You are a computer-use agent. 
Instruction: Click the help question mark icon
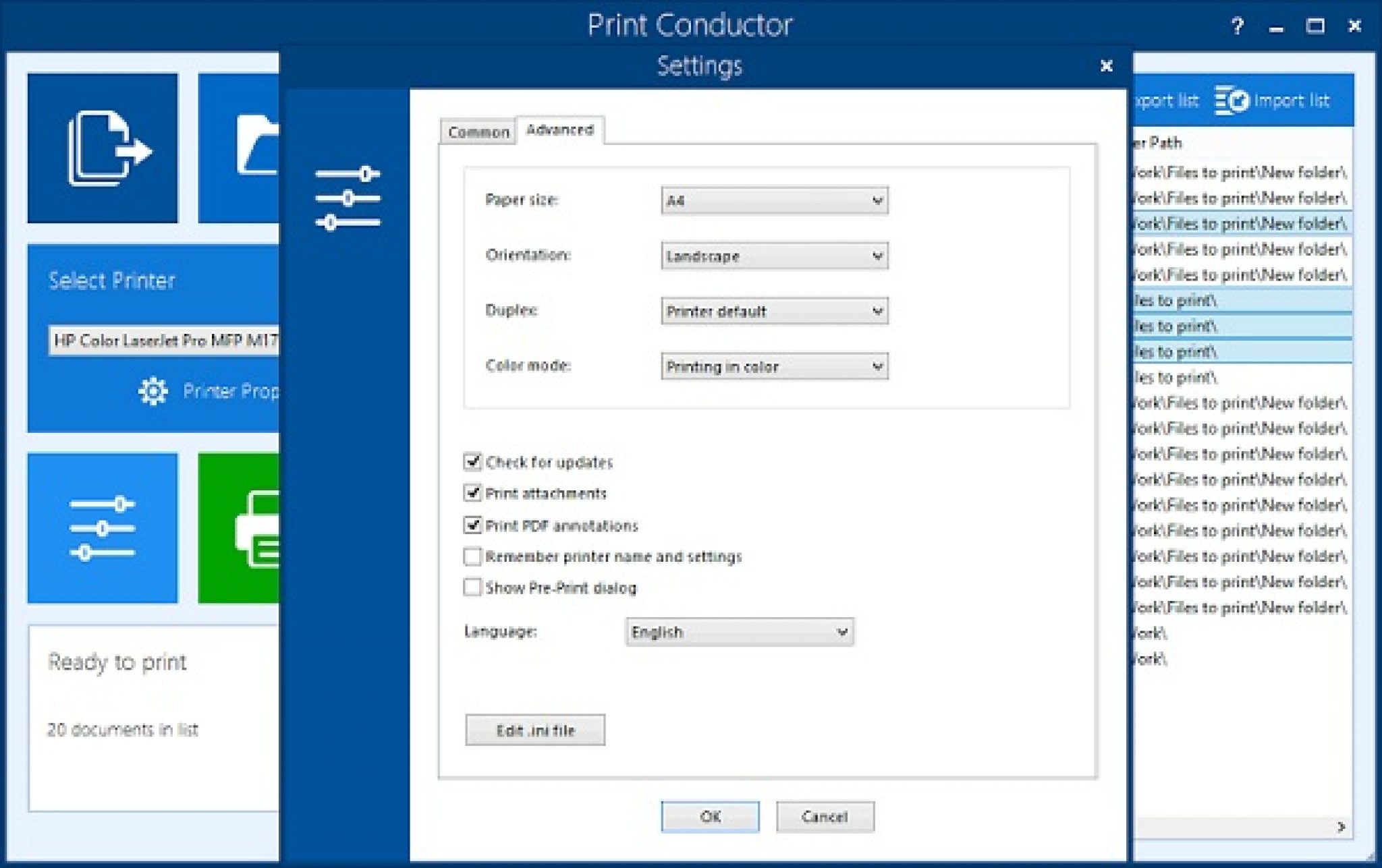click(x=1237, y=26)
